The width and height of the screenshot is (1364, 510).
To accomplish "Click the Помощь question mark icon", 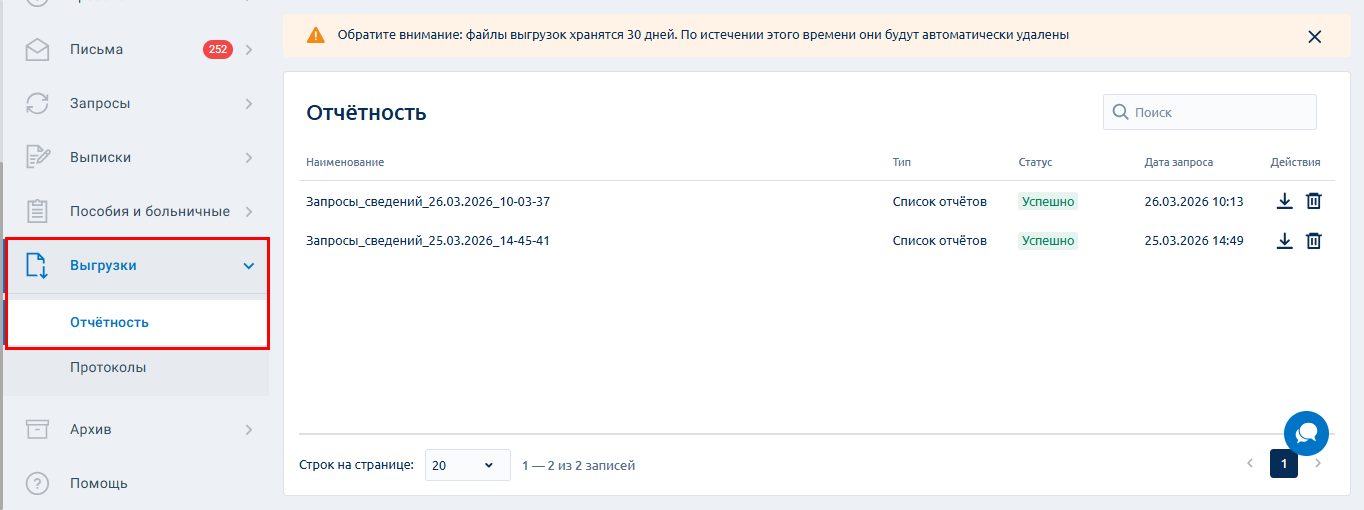I will click(x=37, y=483).
